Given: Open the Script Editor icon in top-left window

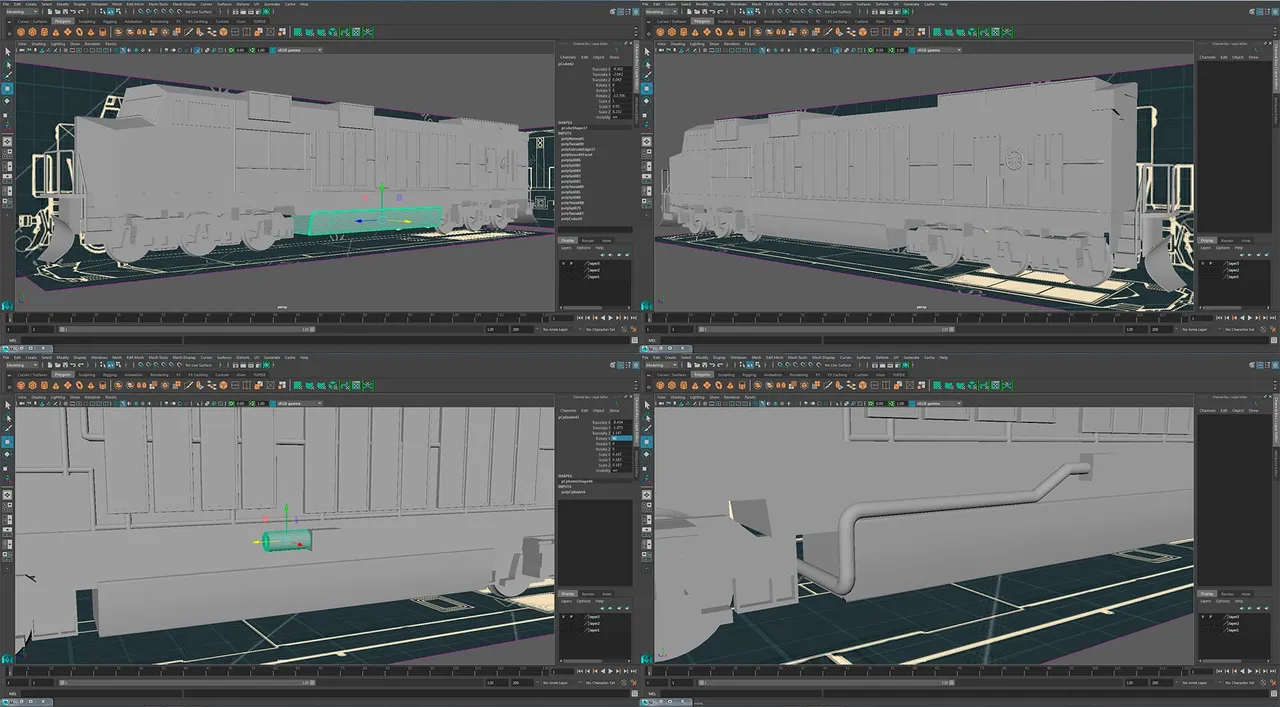Looking at the screenshot, I should (x=634, y=339).
